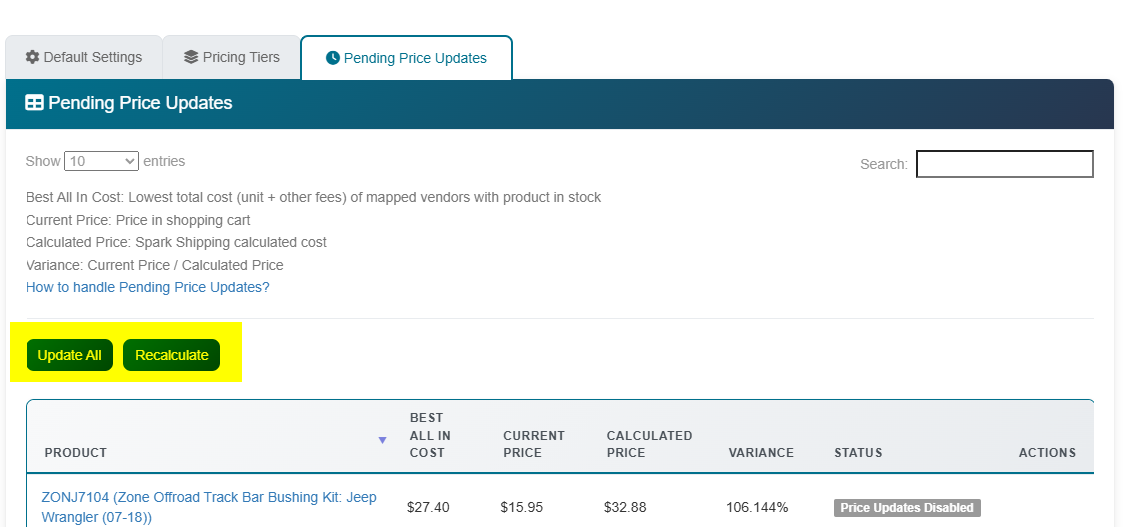Open the How to handle Pending Price Updates link
The height and width of the screenshot is (527, 1128).
point(147,287)
